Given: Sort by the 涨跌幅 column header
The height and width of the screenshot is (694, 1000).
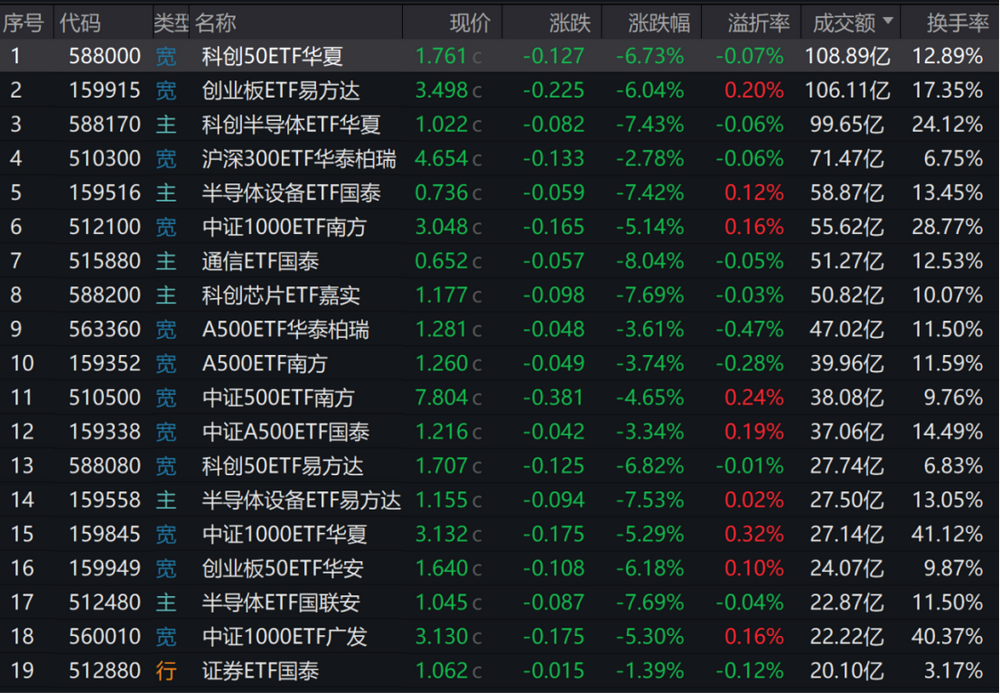Looking at the screenshot, I should [659, 23].
